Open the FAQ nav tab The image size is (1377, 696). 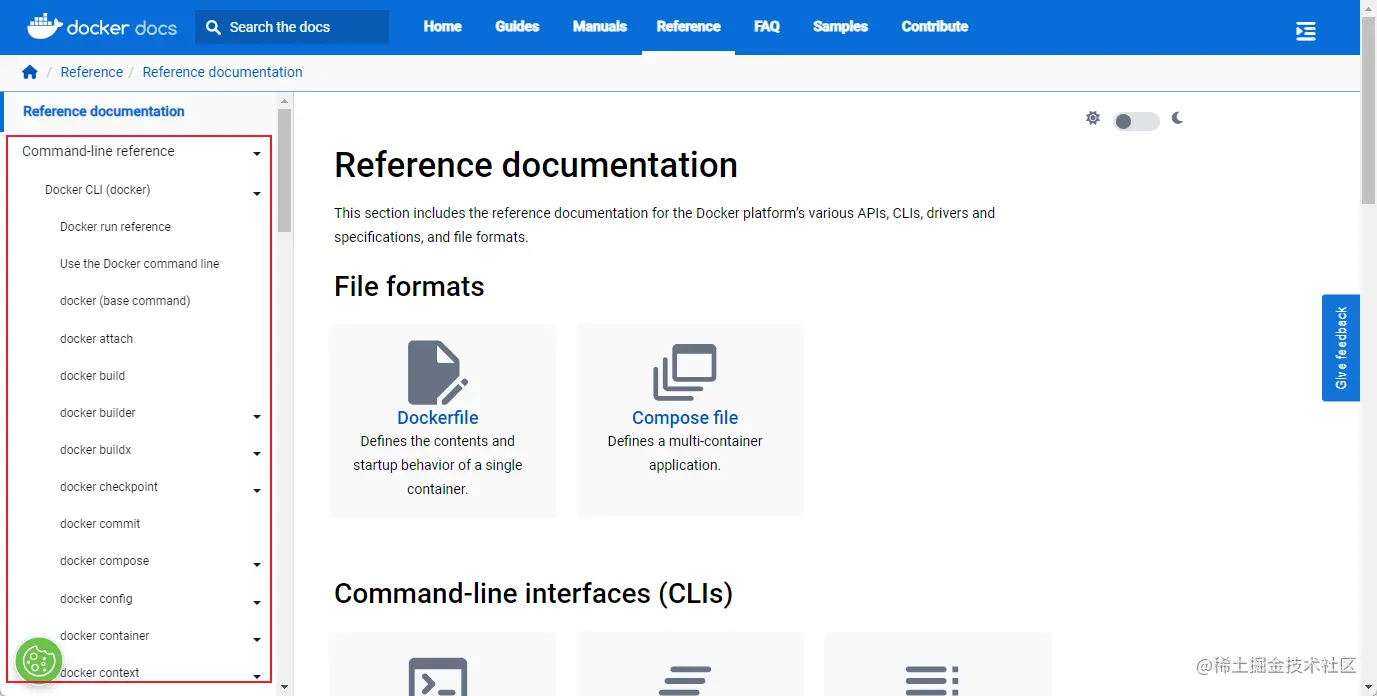(767, 27)
